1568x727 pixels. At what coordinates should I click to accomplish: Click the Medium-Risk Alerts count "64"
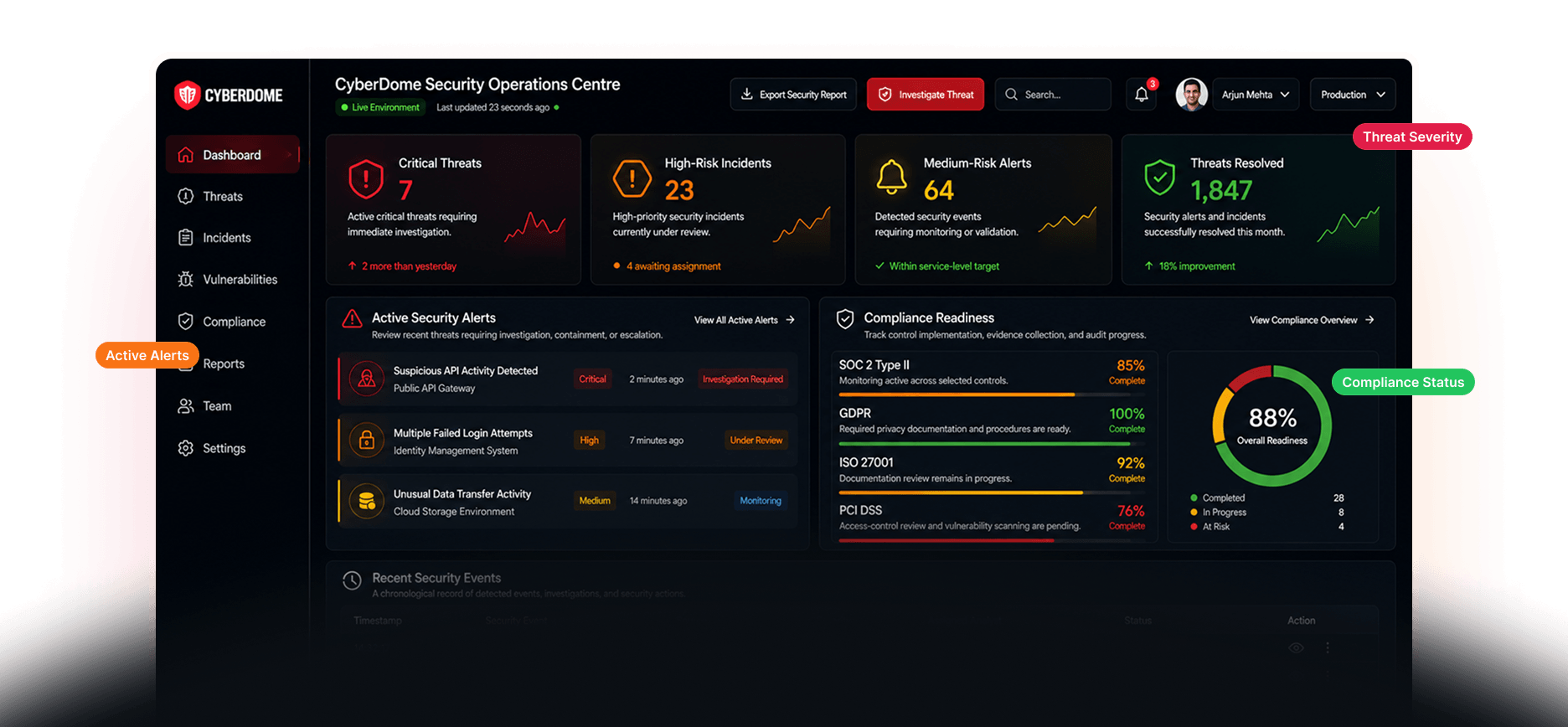pos(939,191)
